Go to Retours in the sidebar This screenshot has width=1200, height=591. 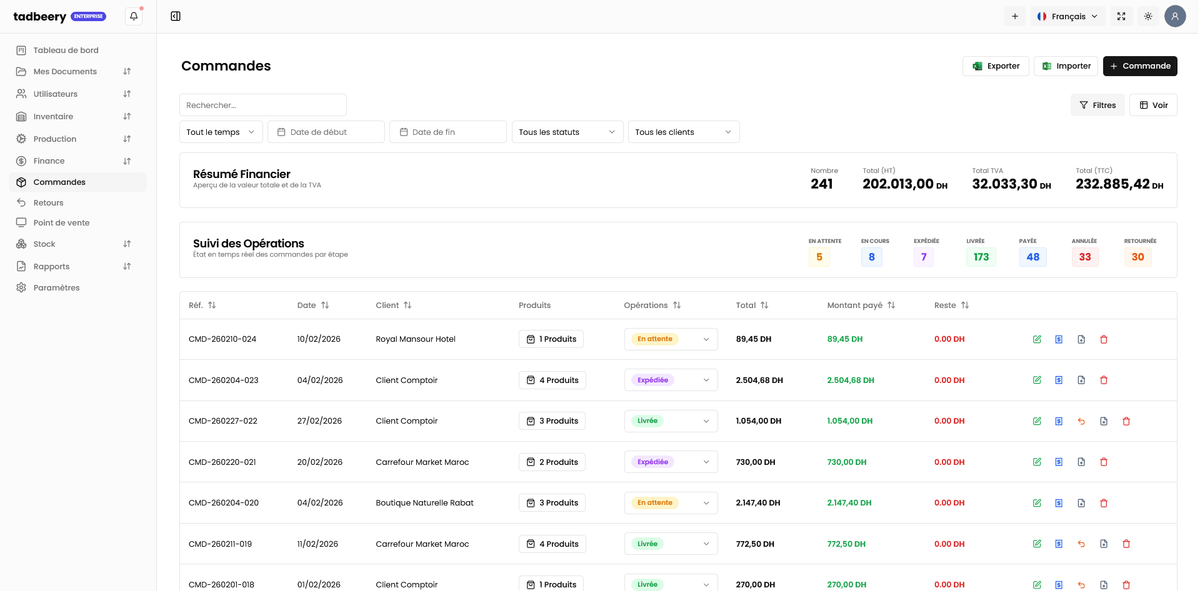pos(48,203)
